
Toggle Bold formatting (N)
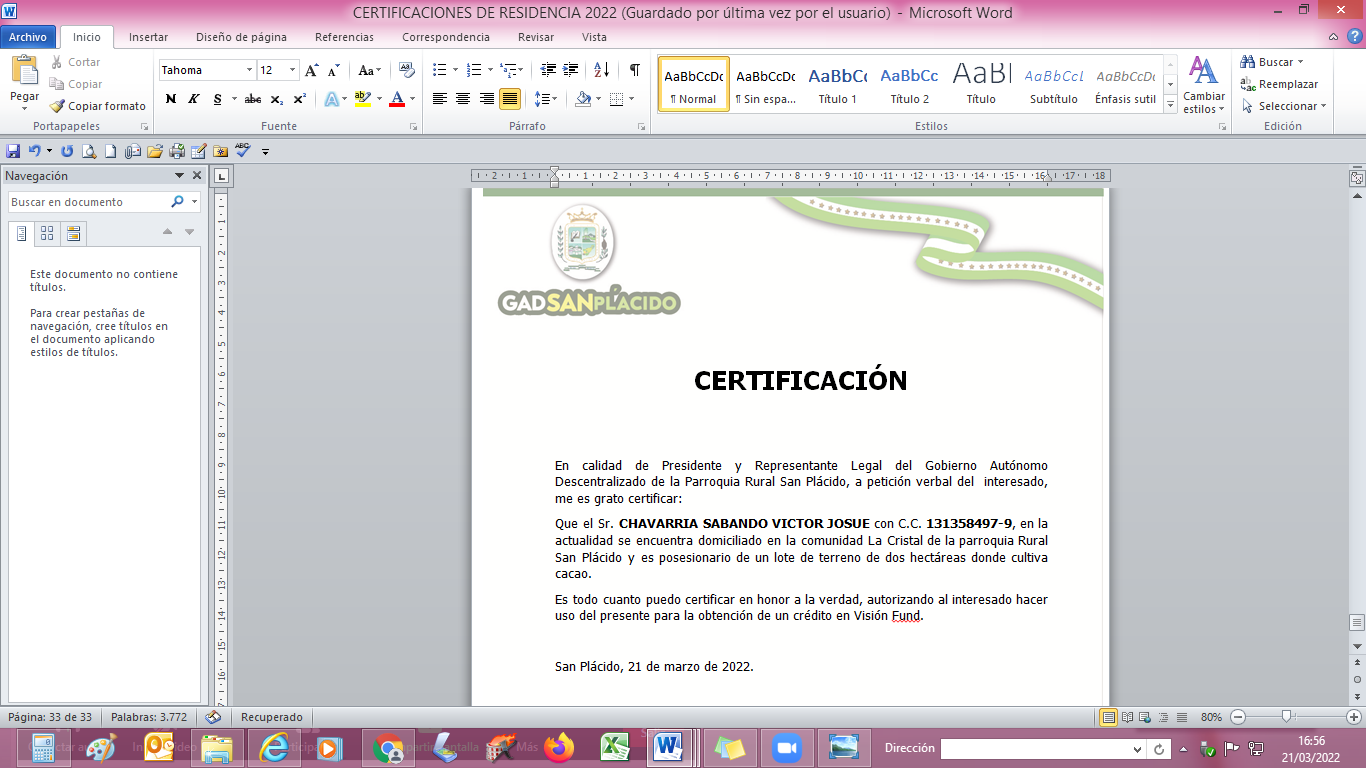[170, 99]
